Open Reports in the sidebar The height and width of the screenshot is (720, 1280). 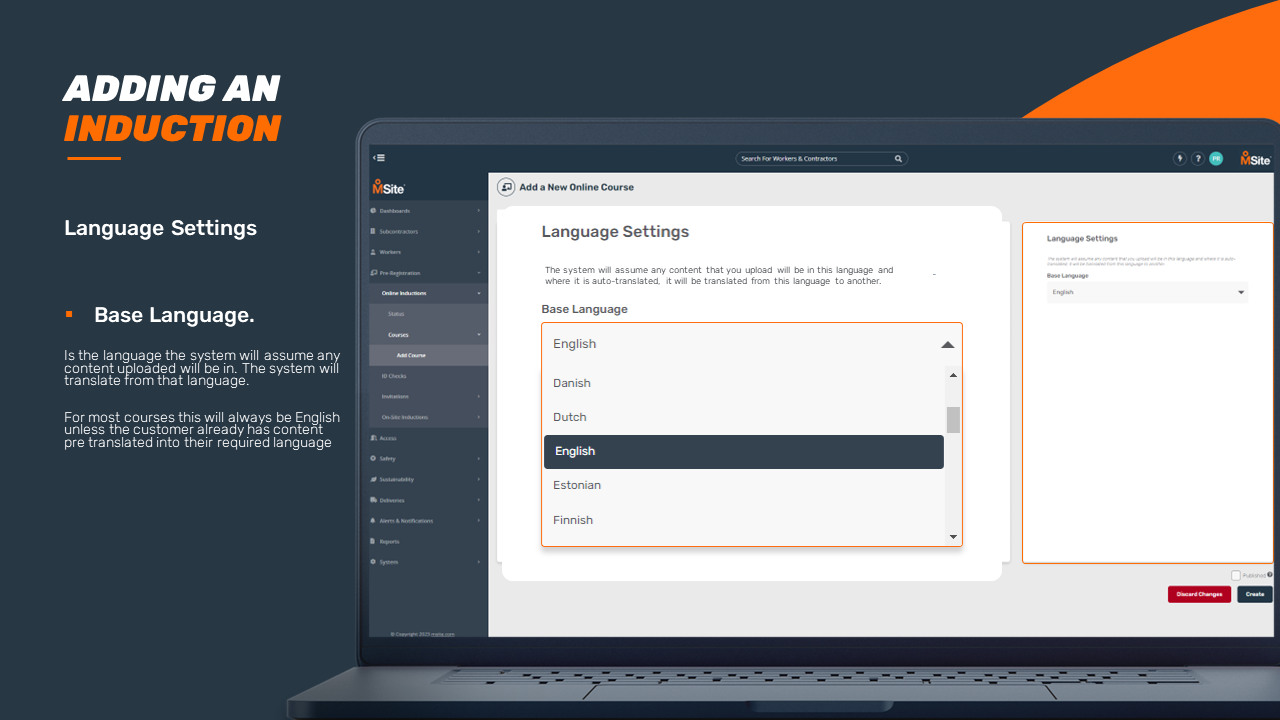tap(389, 542)
